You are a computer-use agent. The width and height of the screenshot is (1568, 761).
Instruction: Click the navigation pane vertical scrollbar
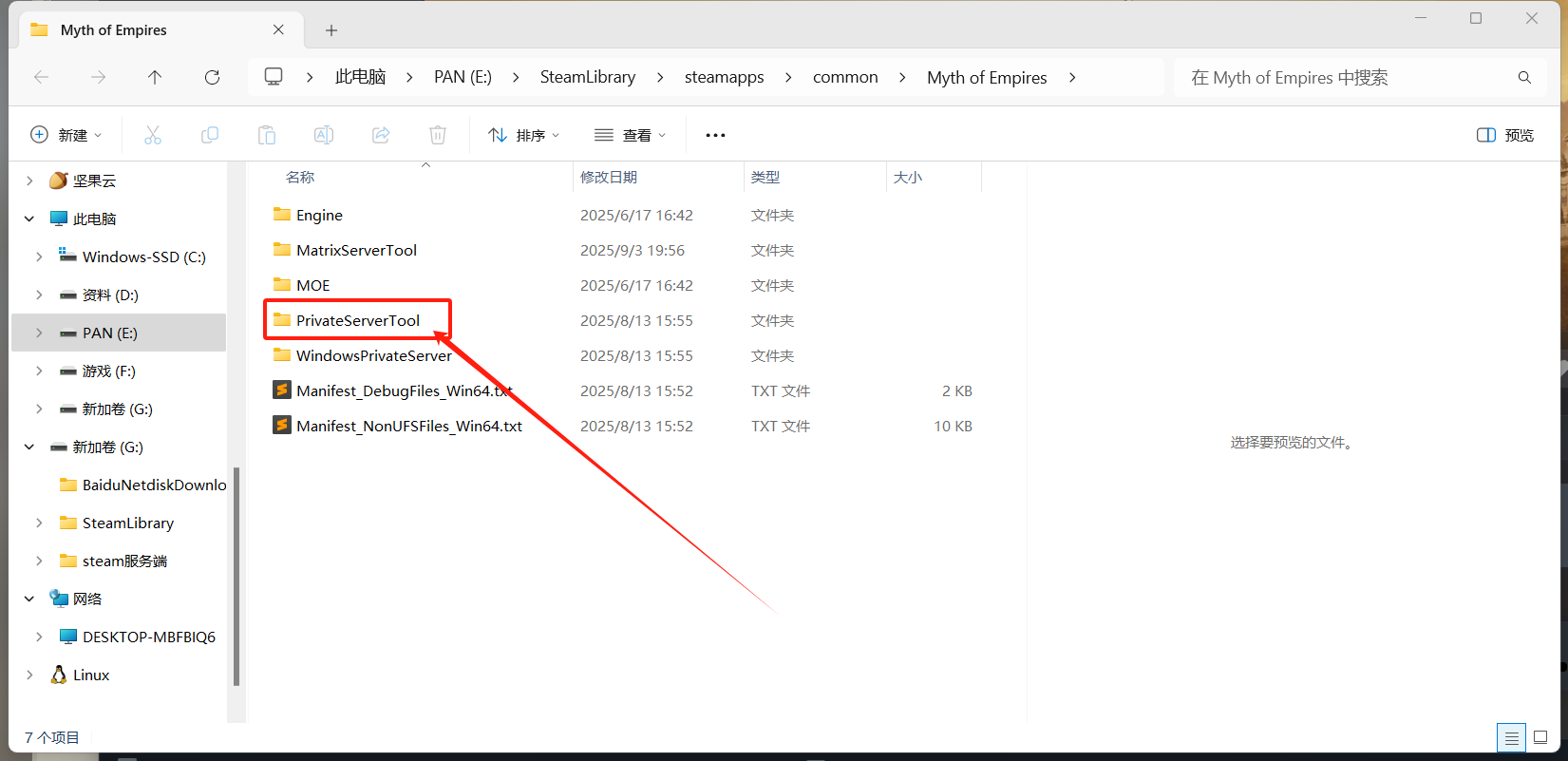(x=236, y=576)
